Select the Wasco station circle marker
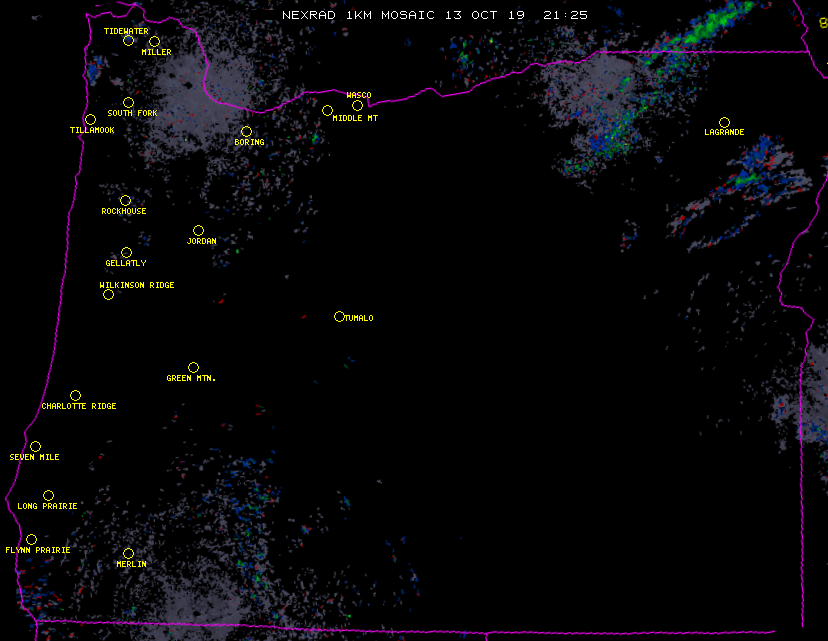 coord(357,105)
